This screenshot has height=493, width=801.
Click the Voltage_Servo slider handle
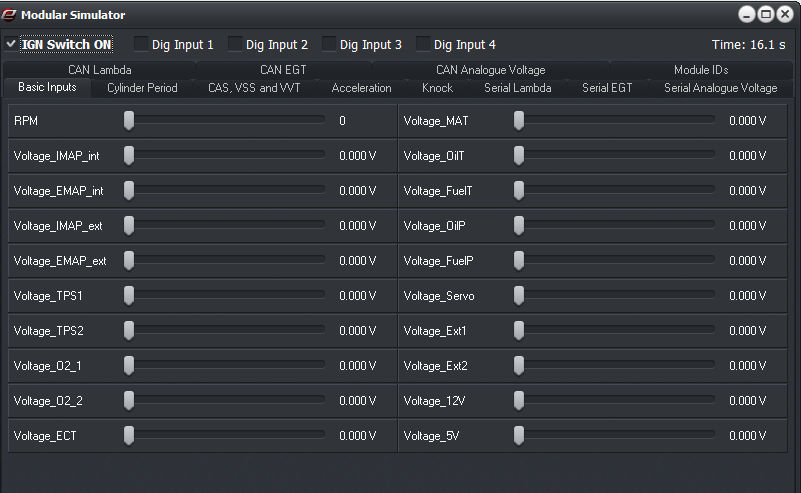519,295
